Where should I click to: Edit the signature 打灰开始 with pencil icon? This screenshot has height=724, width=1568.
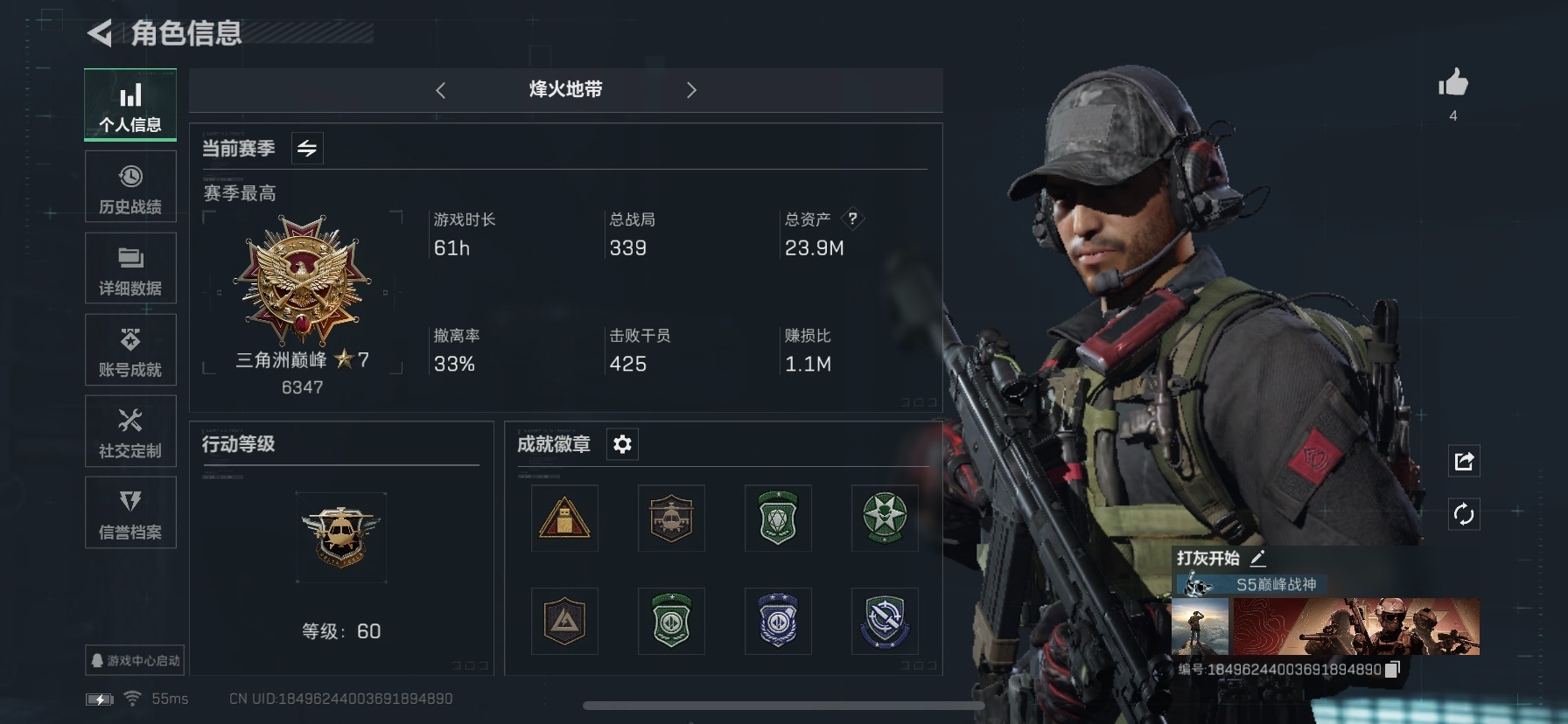pyautogui.click(x=1258, y=558)
